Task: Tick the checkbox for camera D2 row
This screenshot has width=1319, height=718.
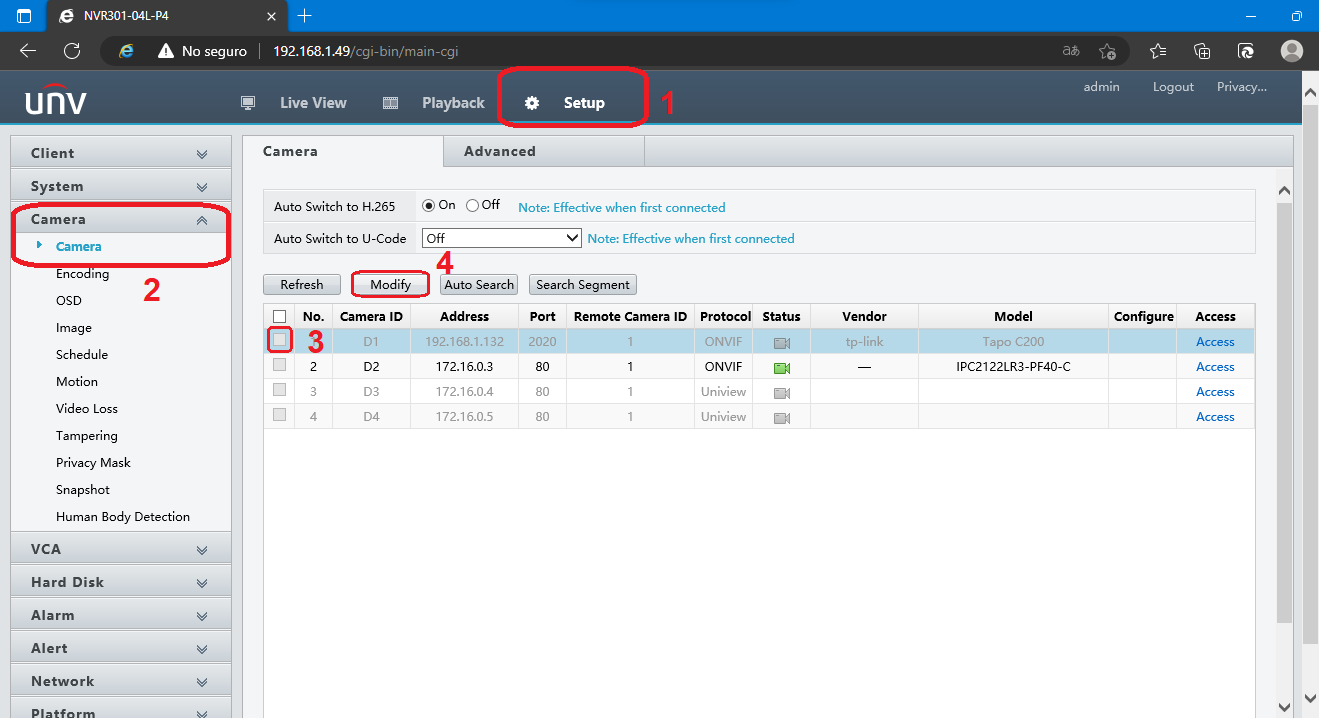Action: [x=279, y=366]
